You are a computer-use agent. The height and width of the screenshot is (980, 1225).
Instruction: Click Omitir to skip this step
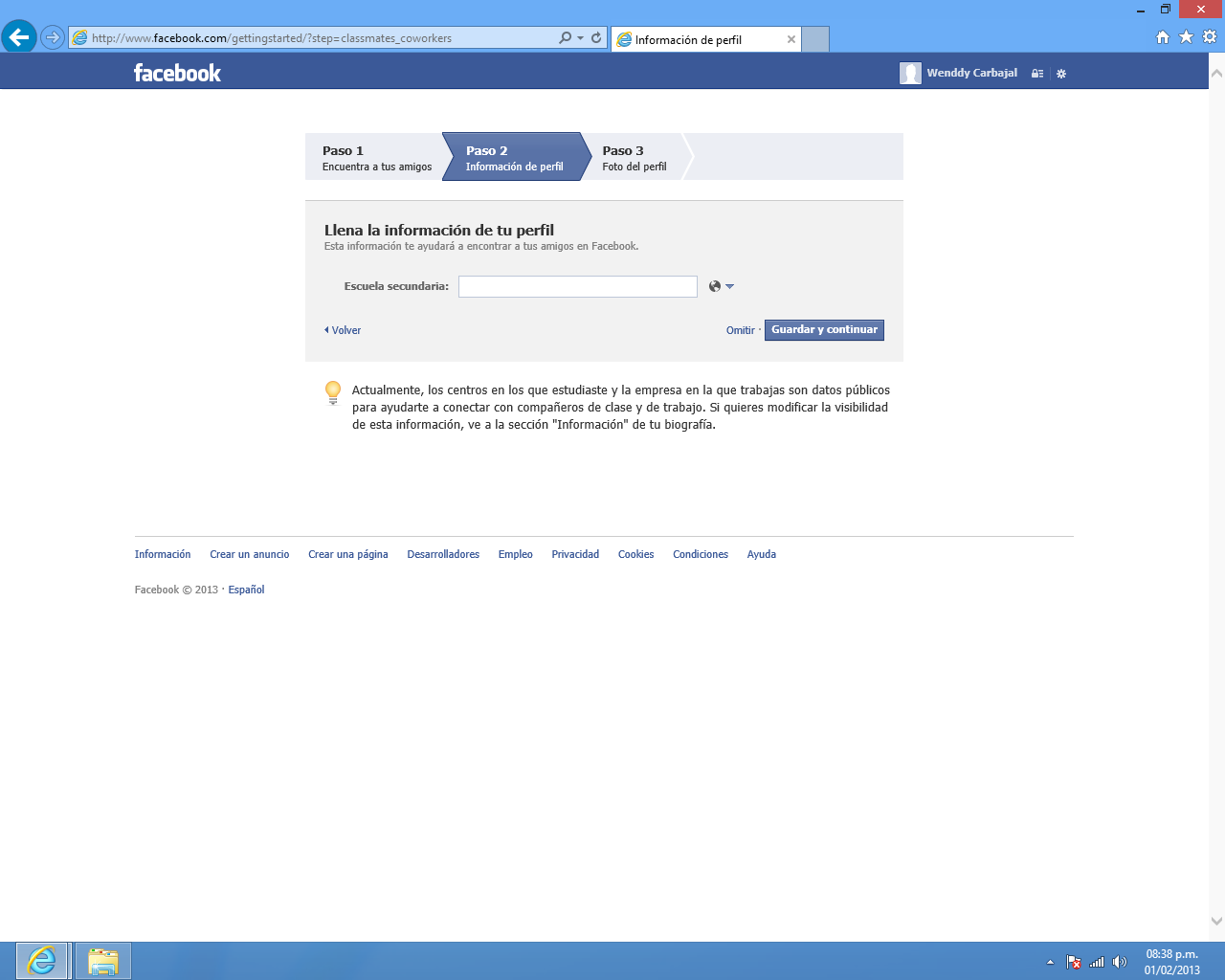click(x=739, y=329)
